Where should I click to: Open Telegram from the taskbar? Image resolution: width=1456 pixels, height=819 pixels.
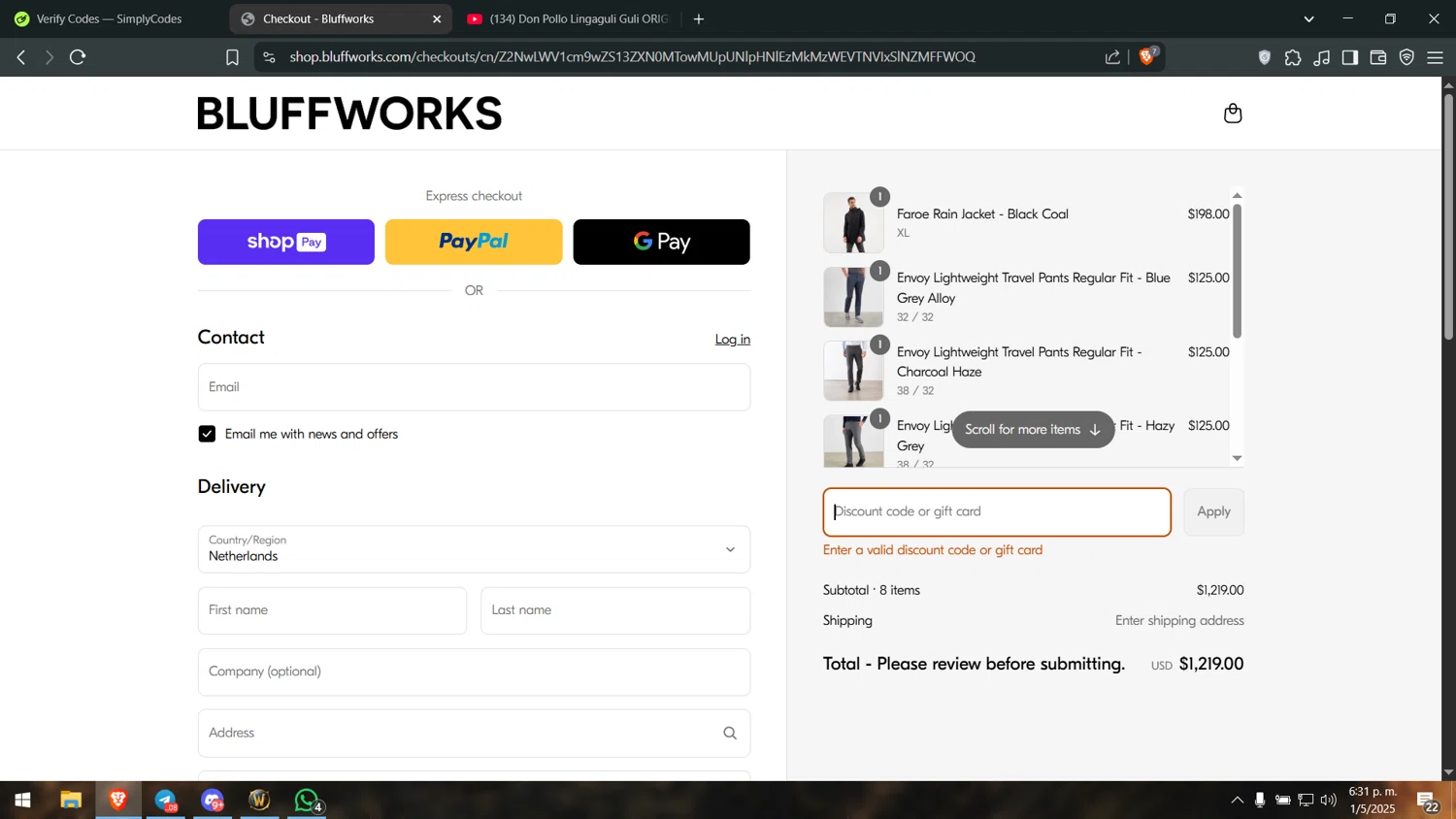(x=166, y=801)
